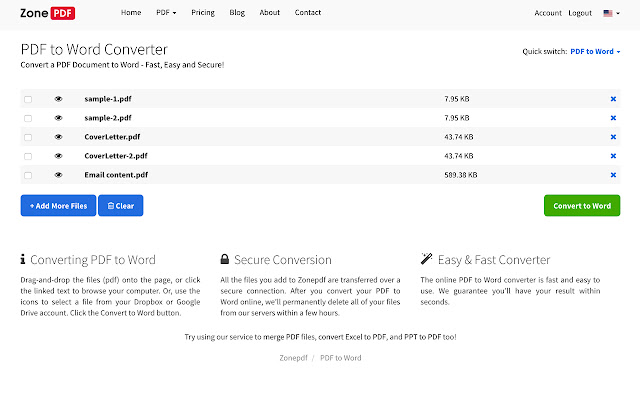Screen dimensions: 640x400
Task: Delete sample-2.pdf using the X icon
Action: pyautogui.click(x=613, y=118)
